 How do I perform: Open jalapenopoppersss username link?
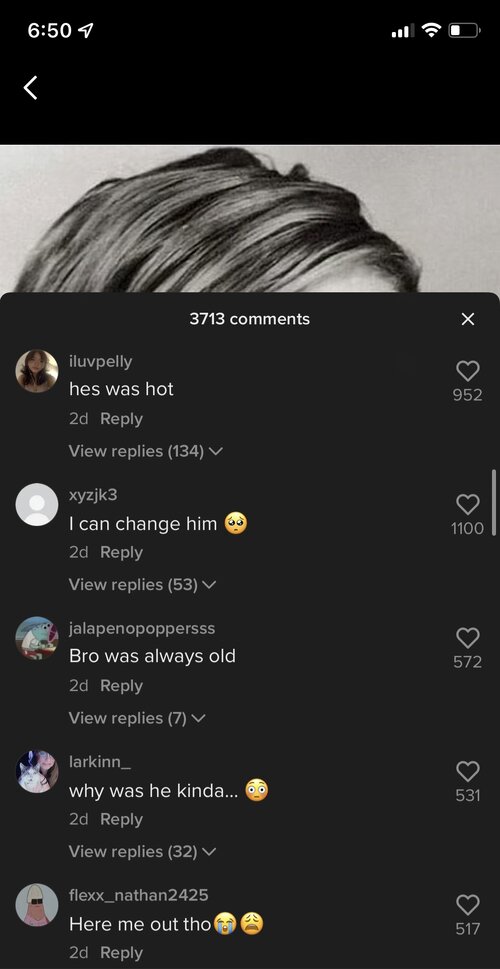click(142, 628)
